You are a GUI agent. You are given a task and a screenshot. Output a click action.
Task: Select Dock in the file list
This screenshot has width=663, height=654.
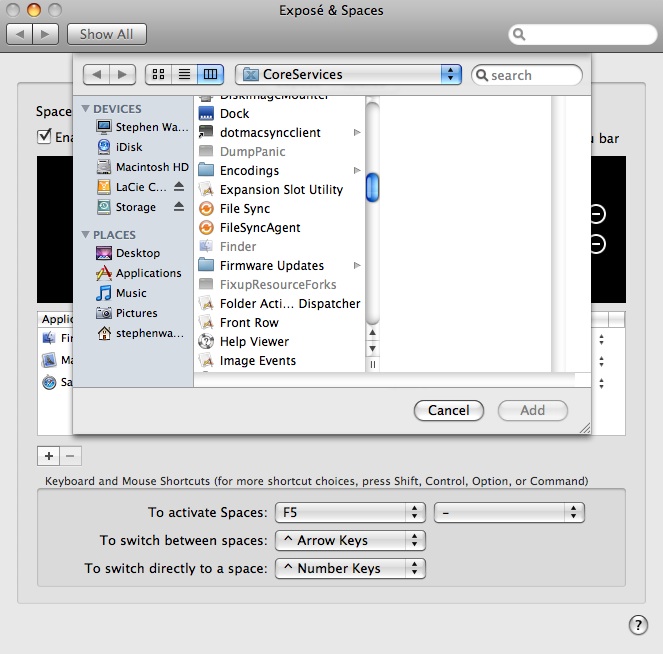click(x=280, y=113)
